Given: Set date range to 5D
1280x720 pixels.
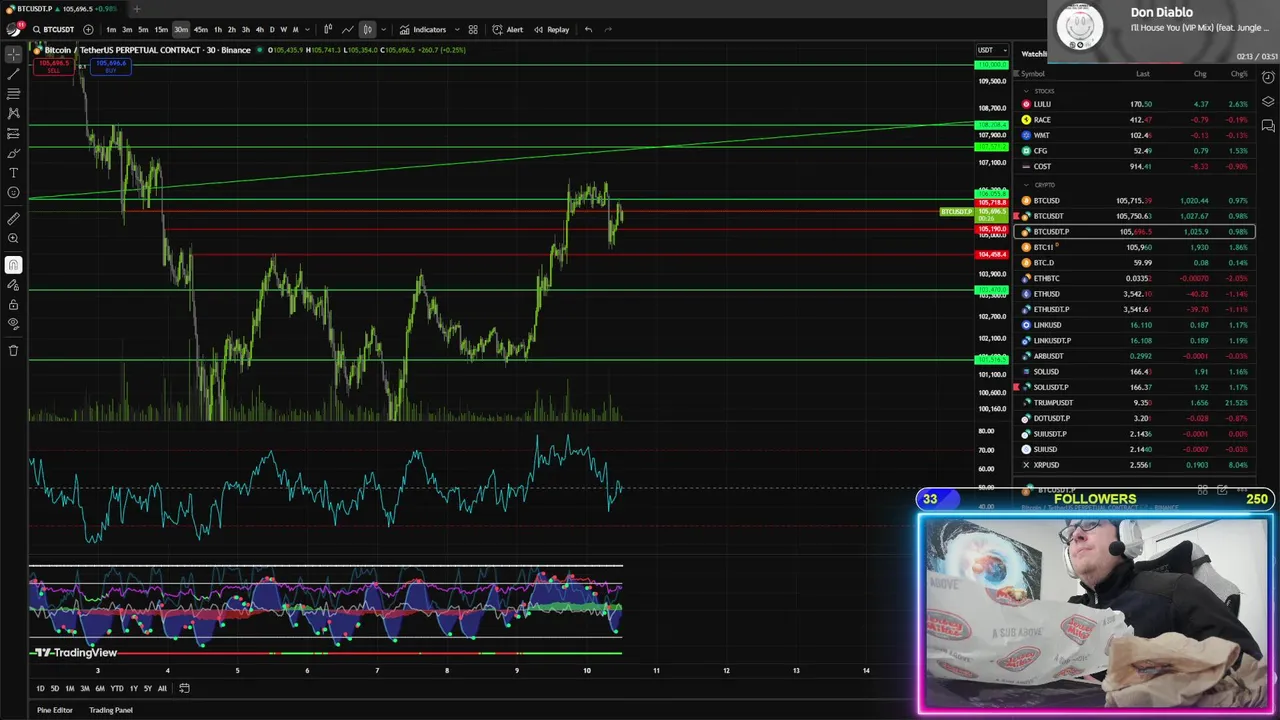Looking at the screenshot, I should pyautogui.click(x=55, y=688).
